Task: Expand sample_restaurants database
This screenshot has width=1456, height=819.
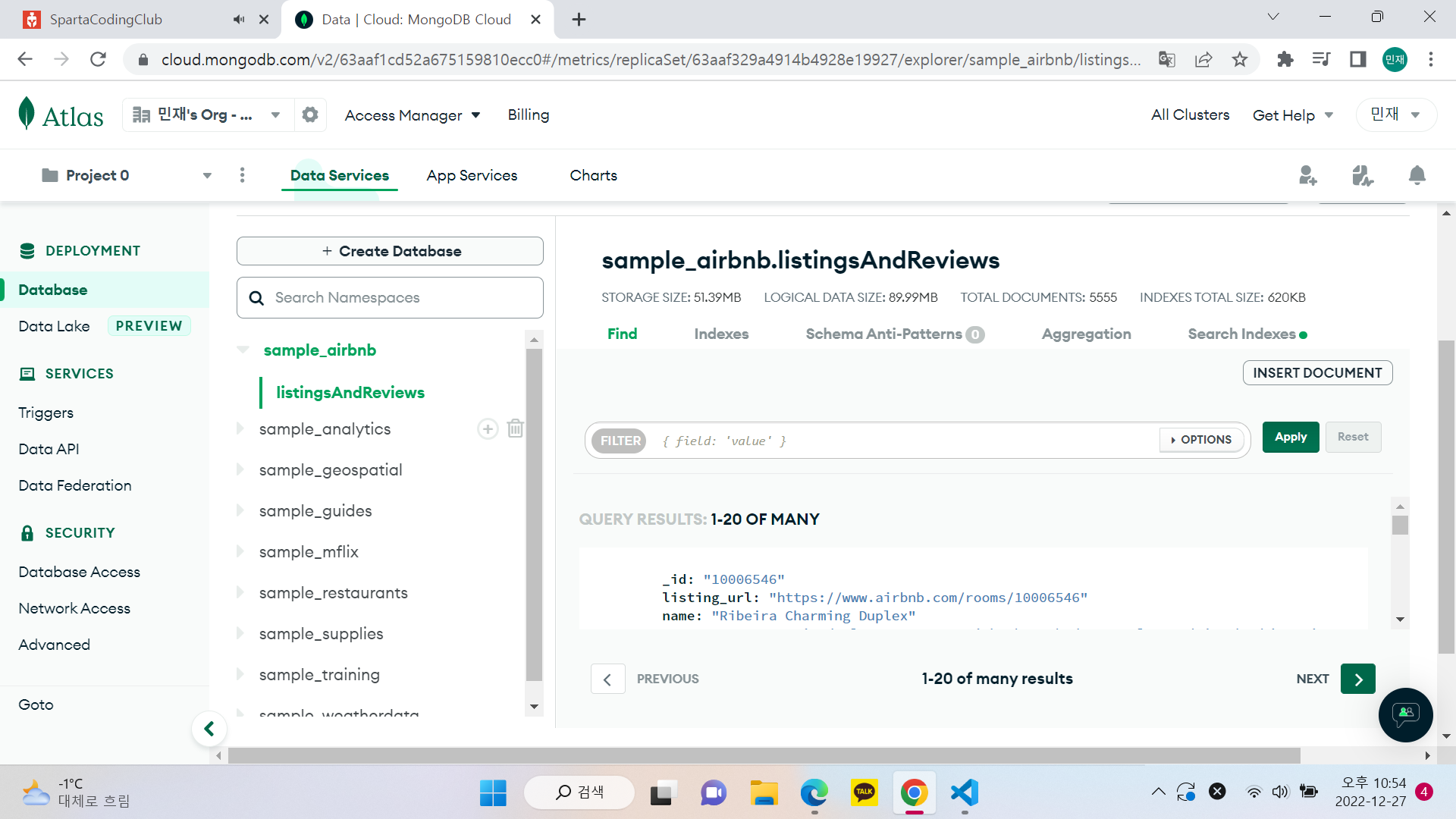Action: tap(240, 592)
